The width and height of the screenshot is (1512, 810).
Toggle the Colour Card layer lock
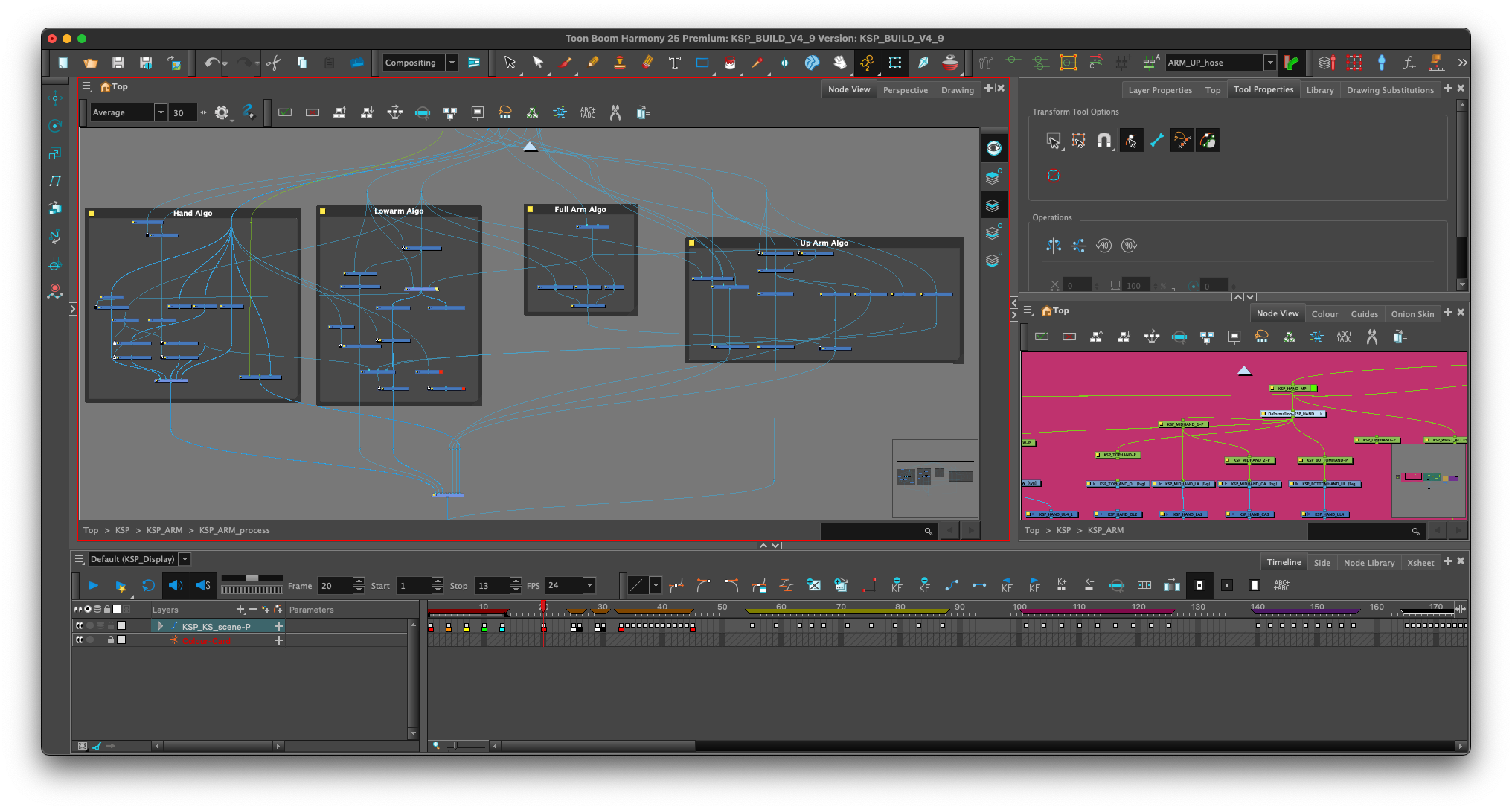(110, 640)
